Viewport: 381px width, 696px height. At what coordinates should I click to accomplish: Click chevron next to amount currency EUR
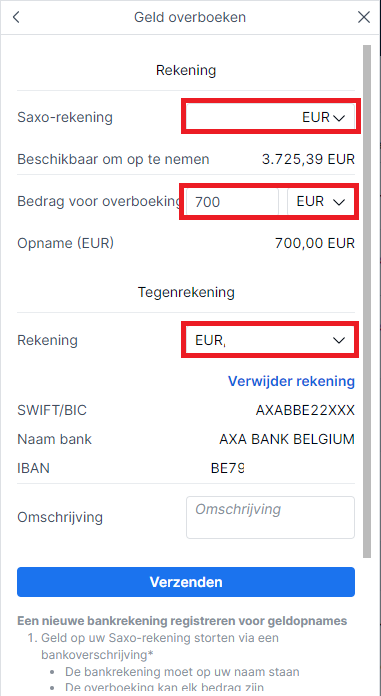coord(339,202)
